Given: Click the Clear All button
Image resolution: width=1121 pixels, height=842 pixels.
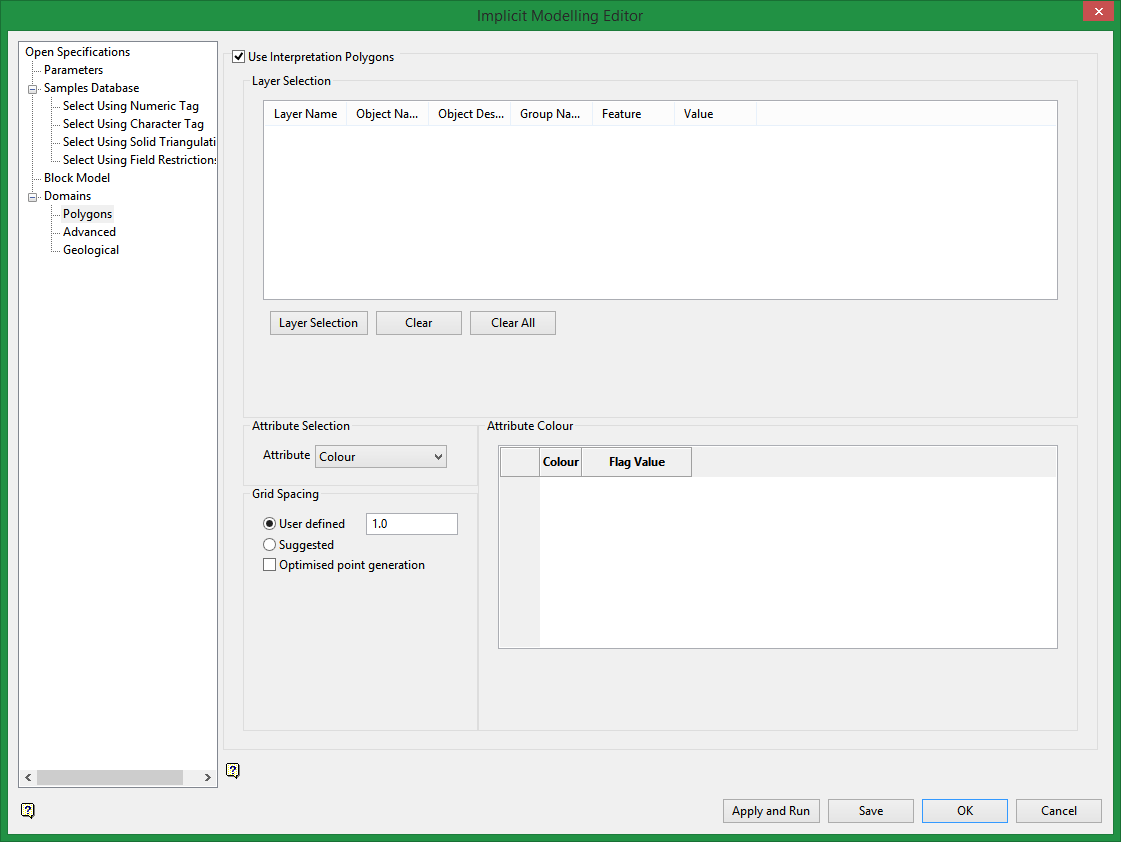Looking at the screenshot, I should pos(513,323).
